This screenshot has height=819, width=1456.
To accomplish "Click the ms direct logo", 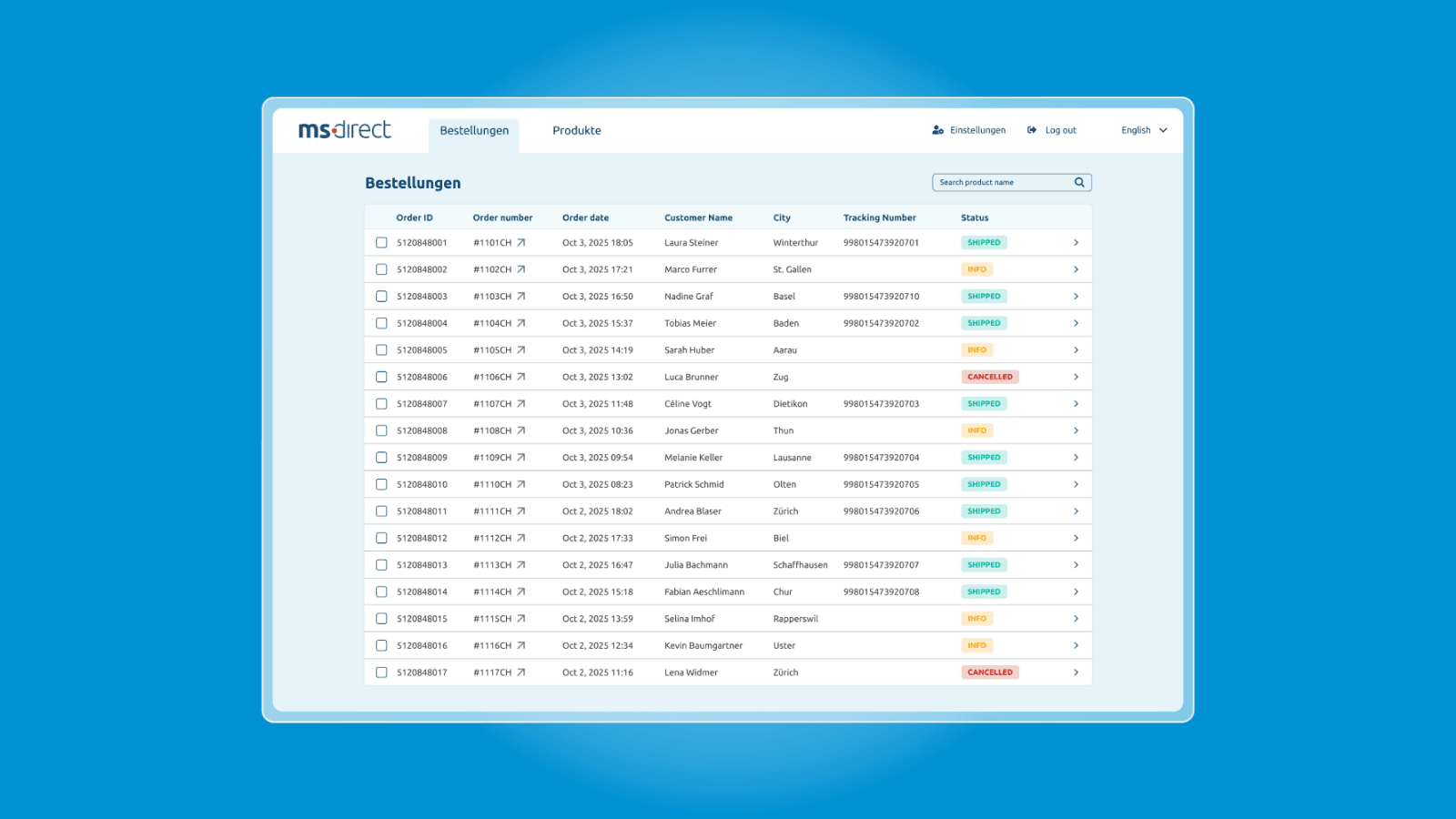I will click(345, 130).
